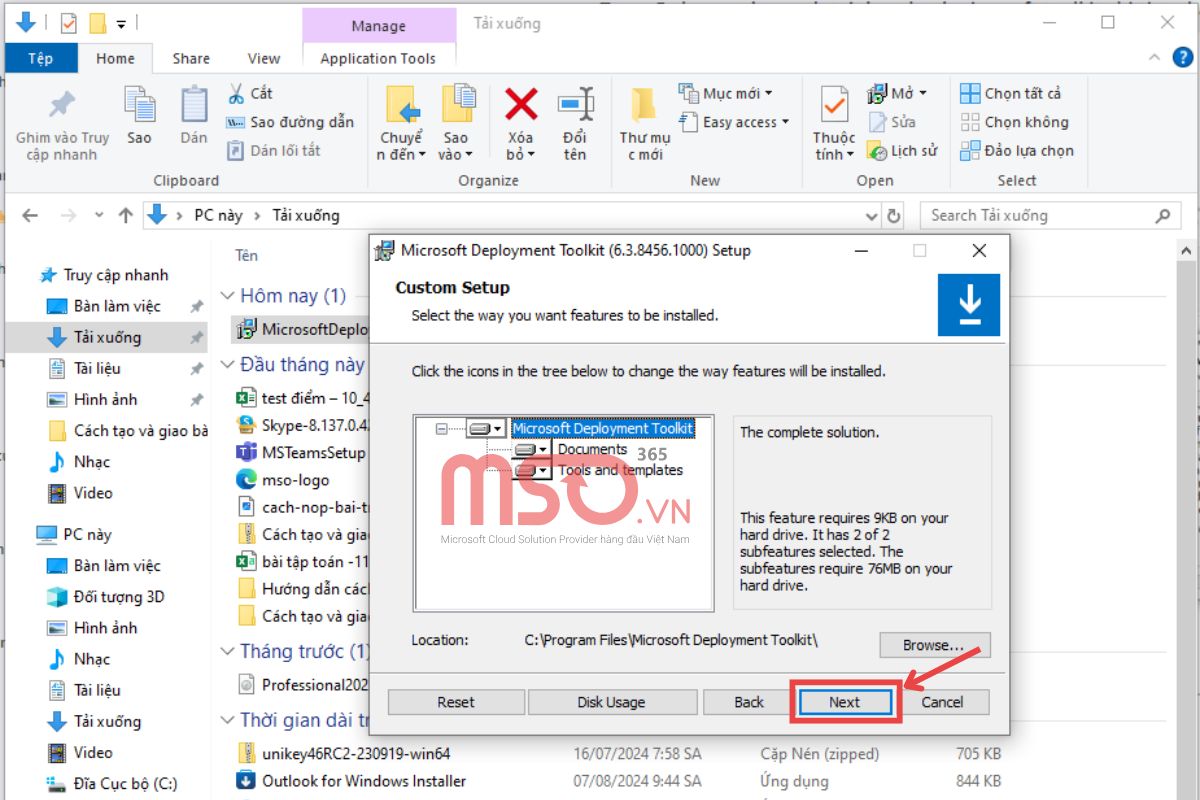1200x800 pixels.
Task: Click the Manage contextual tab
Action: click(x=378, y=25)
